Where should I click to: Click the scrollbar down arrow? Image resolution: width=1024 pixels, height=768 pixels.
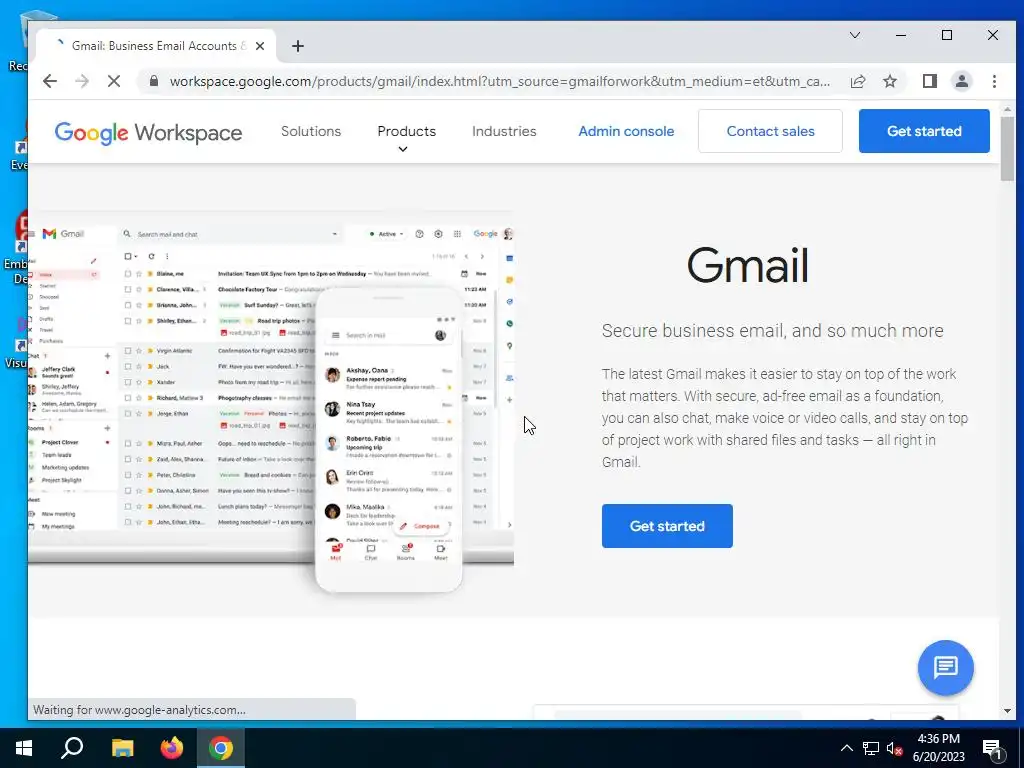(x=1006, y=711)
